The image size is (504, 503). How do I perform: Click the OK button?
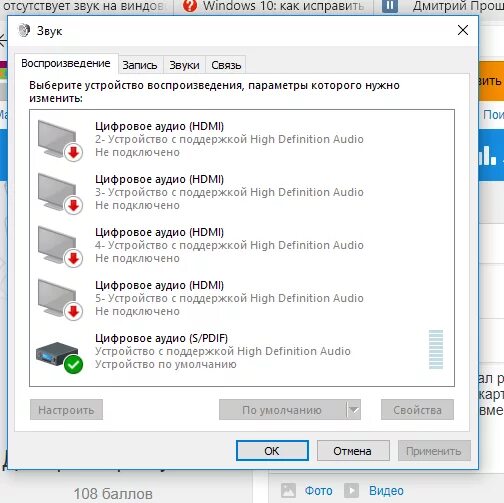coord(272,451)
